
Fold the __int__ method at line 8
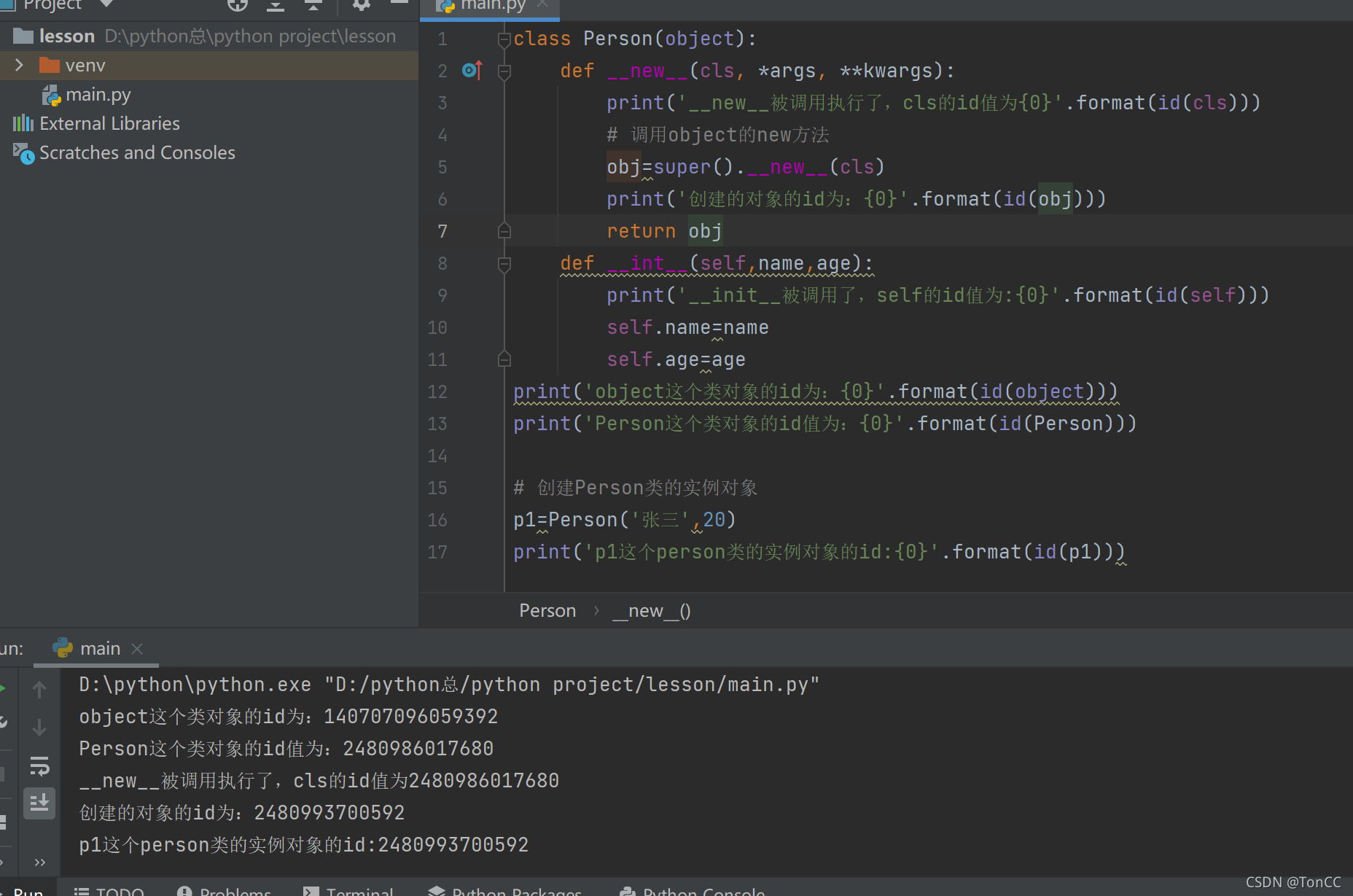[x=504, y=263]
